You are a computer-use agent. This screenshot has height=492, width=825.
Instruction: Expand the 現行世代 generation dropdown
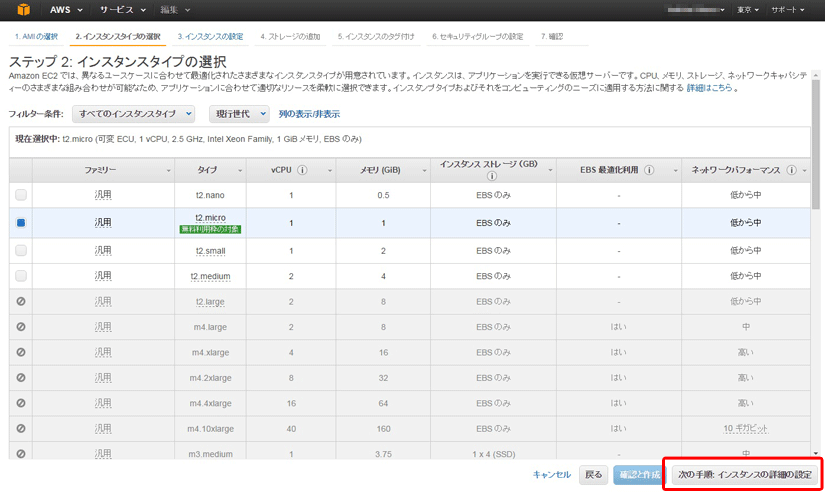(x=238, y=114)
